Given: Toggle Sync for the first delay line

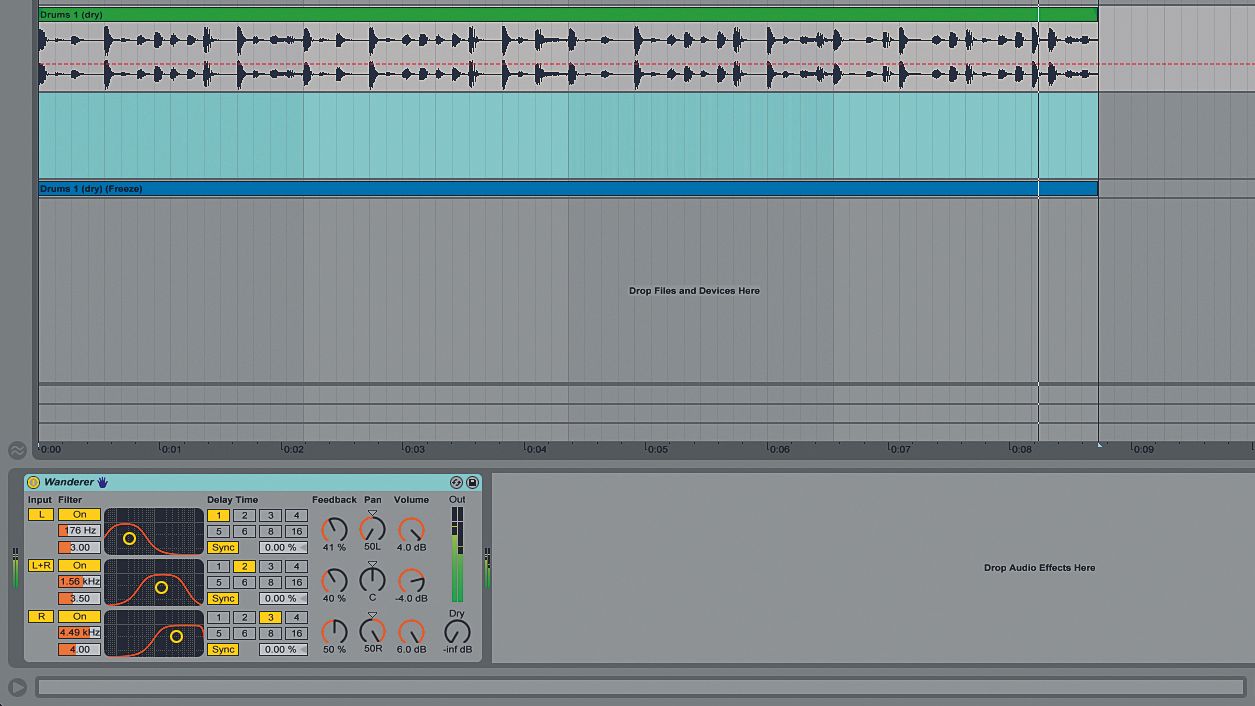Looking at the screenshot, I should pos(223,548).
